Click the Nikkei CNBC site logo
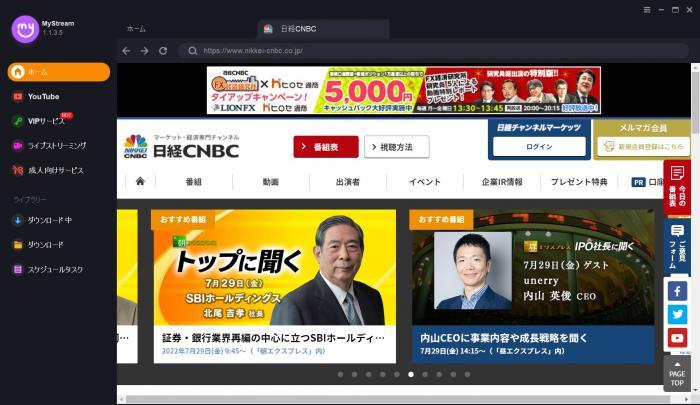The image size is (700, 405). 181,146
